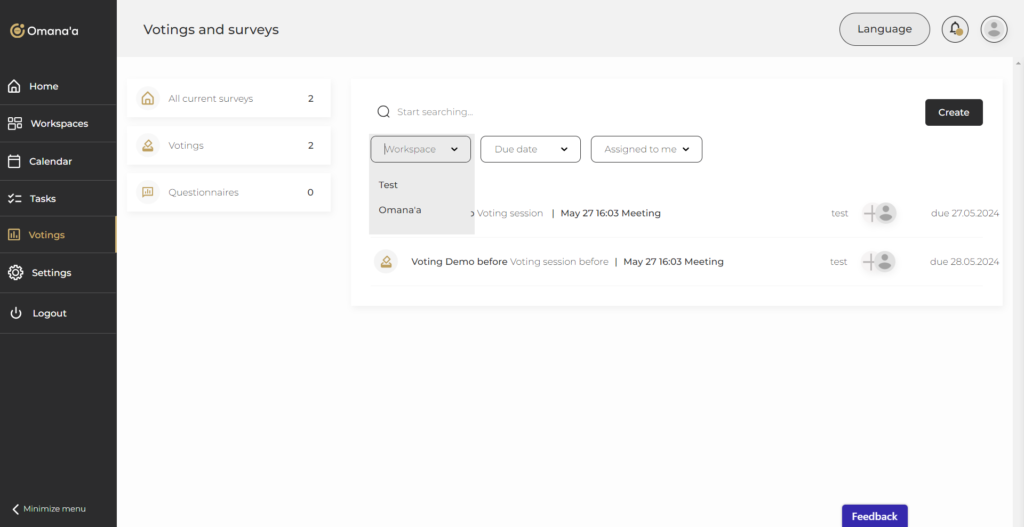Screen dimensions: 1024x527
Task: Click the notification bell icon
Action: [x=955, y=29]
